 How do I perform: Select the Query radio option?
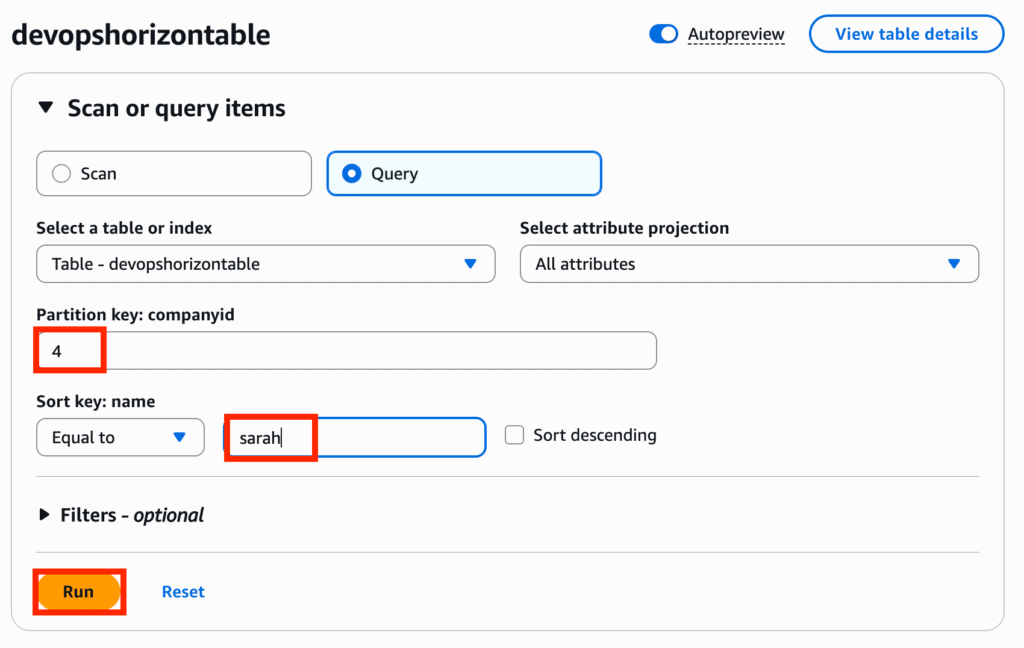464,174
